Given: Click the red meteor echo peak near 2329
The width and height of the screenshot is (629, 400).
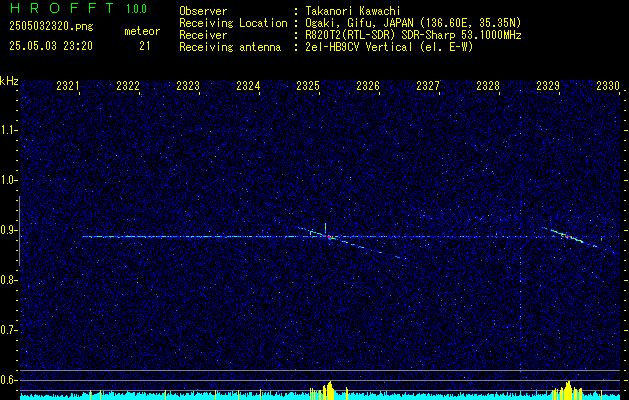Looking at the screenshot, I should point(567,236).
